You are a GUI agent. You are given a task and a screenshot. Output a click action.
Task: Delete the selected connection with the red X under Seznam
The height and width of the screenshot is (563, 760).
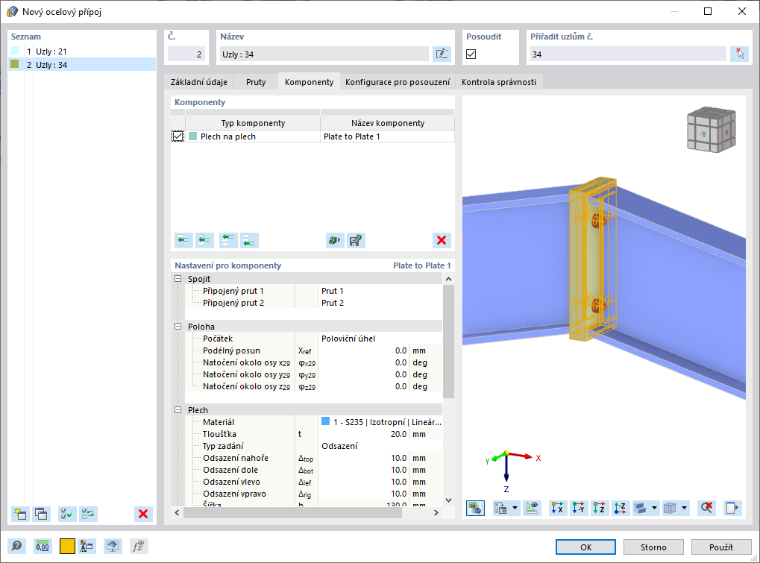coord(143,514)
